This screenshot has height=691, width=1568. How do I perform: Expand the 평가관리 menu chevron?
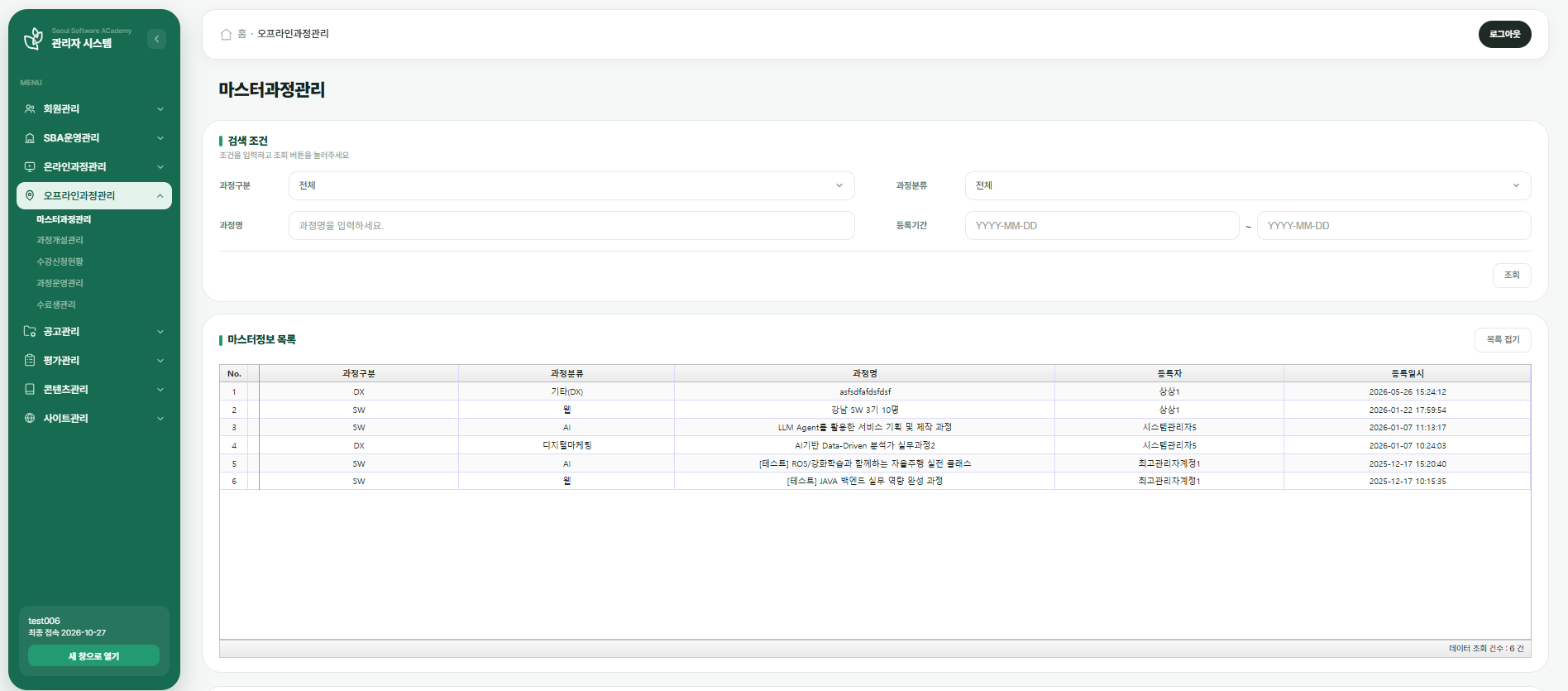click(160, 361)
